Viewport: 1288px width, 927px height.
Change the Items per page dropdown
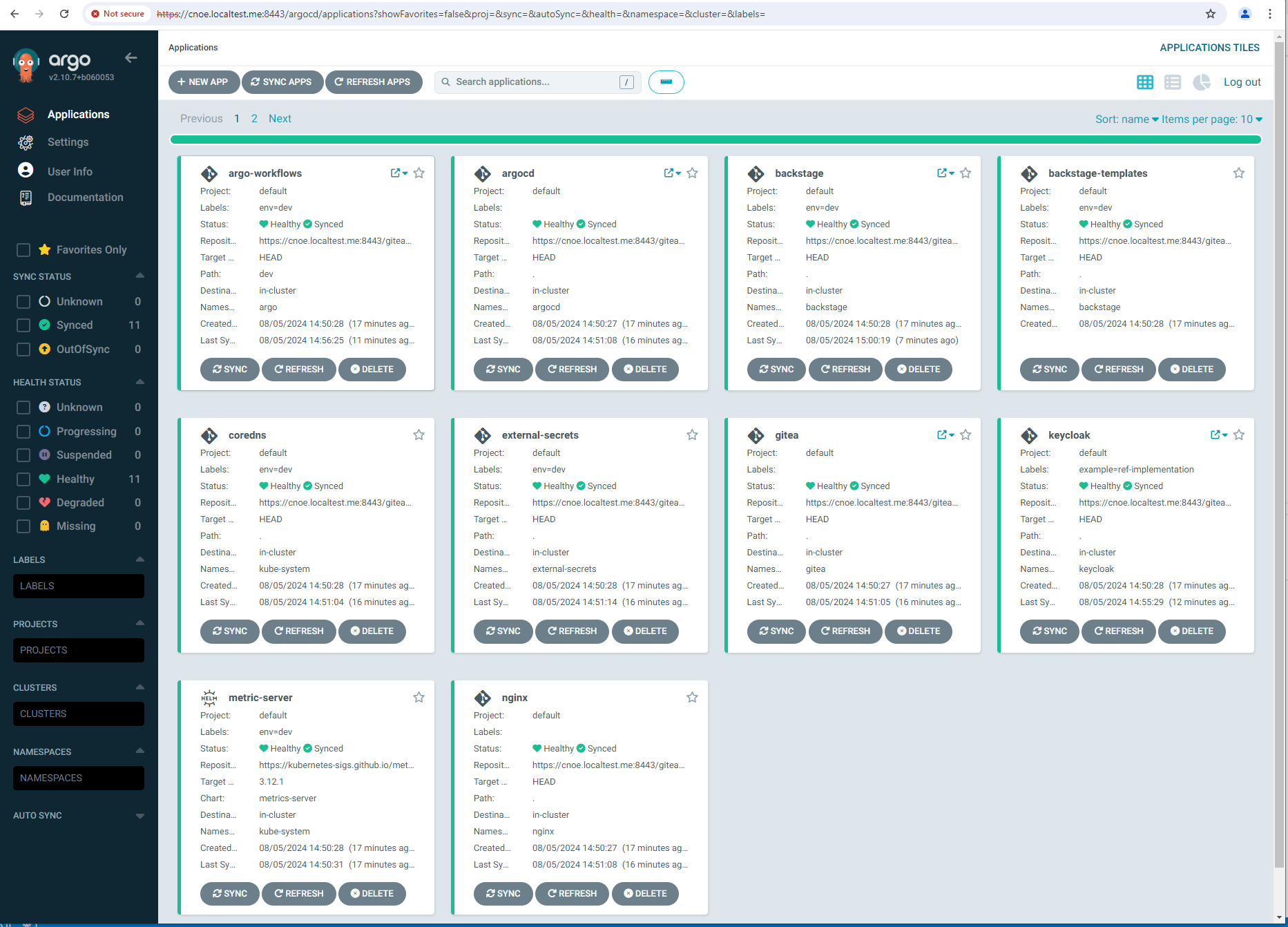click(x=1211, y=120)
